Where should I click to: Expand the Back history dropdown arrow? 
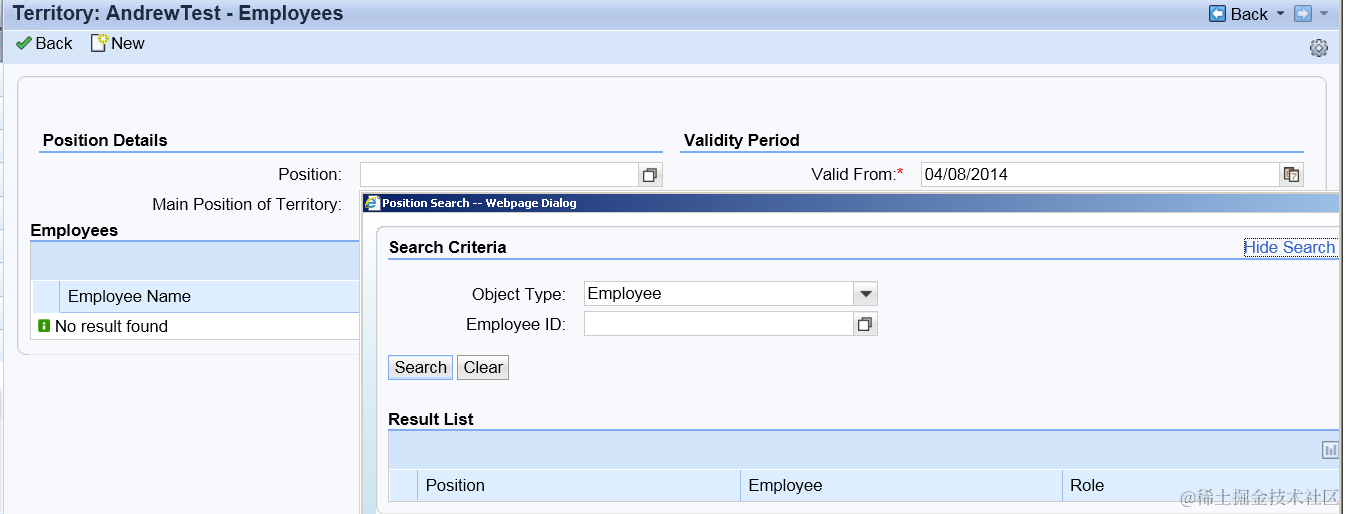[1280, 14]
